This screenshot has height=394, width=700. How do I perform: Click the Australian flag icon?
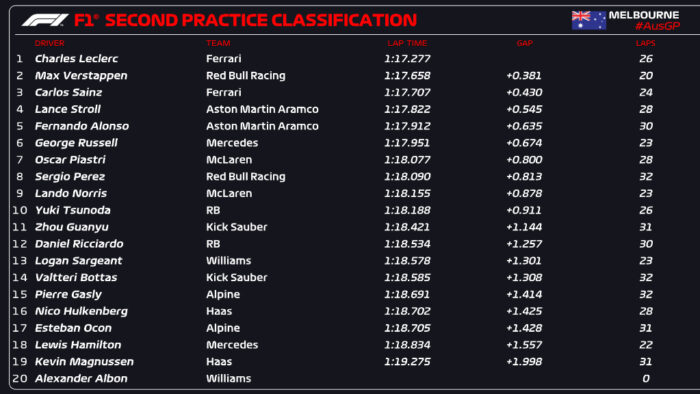click(x=588, y=20)
